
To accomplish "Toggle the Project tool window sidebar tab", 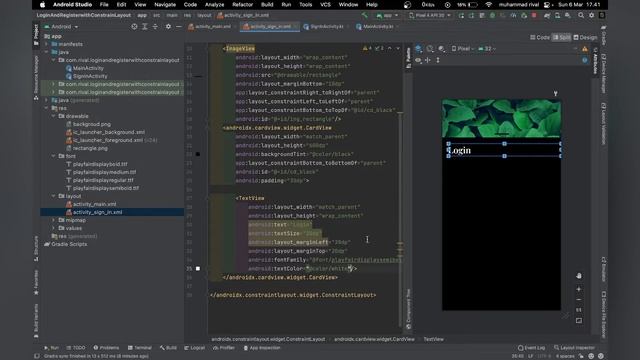I will coord(36,35).
